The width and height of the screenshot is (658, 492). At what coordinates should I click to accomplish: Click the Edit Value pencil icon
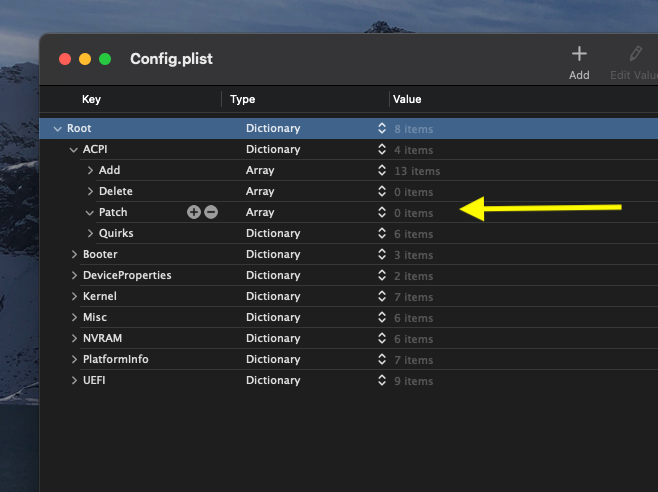[635, 54]
